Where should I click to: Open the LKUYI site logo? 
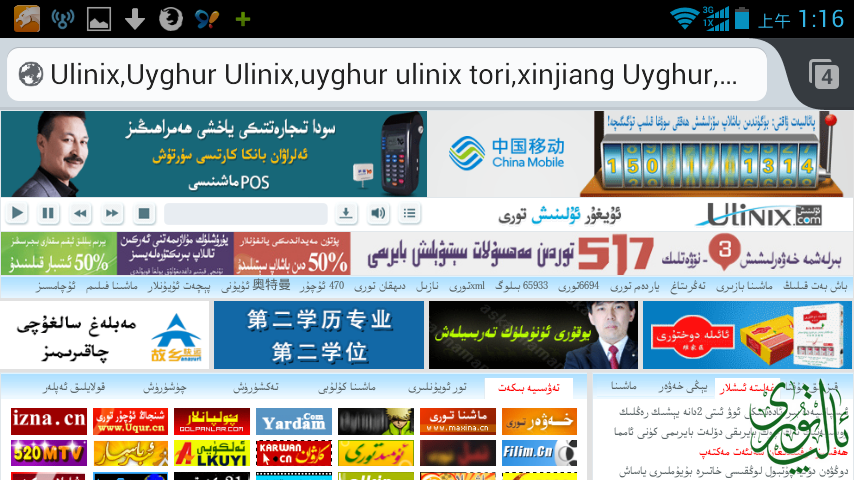(212, 453)
